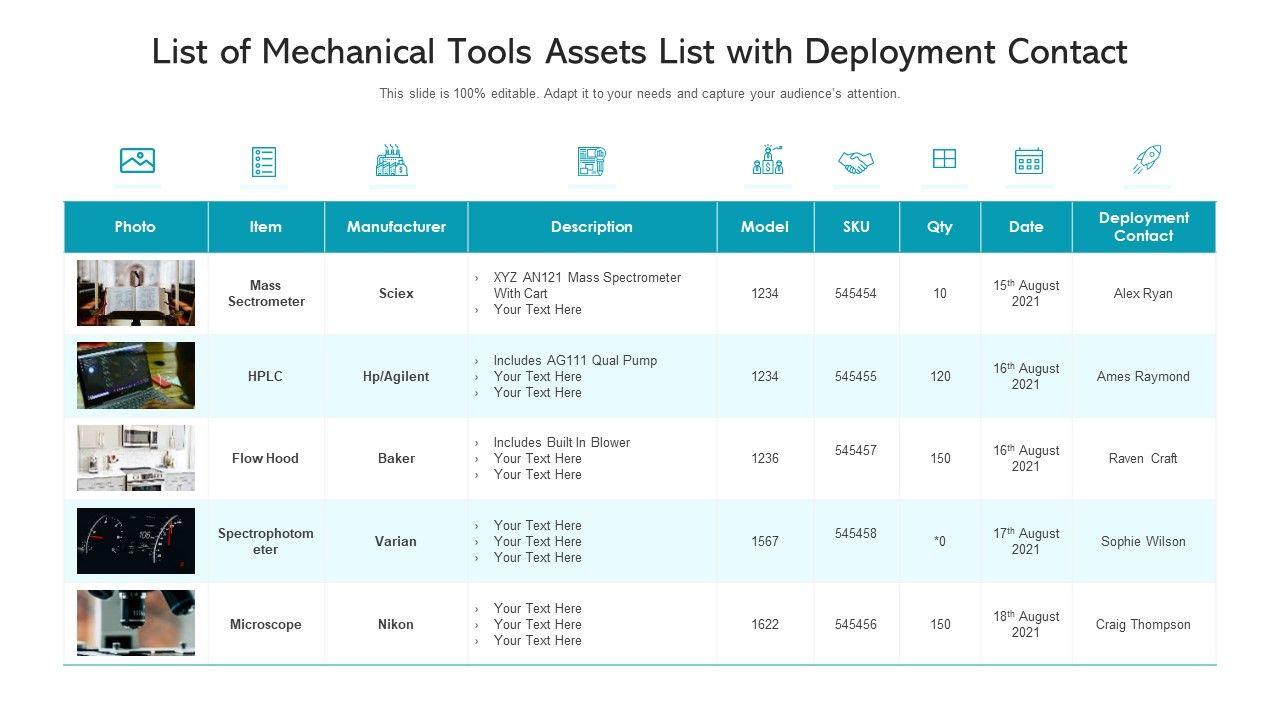Click the Deployment Contact header cell
This screenshot has width=1280, height=720.
pos(1143,227)
